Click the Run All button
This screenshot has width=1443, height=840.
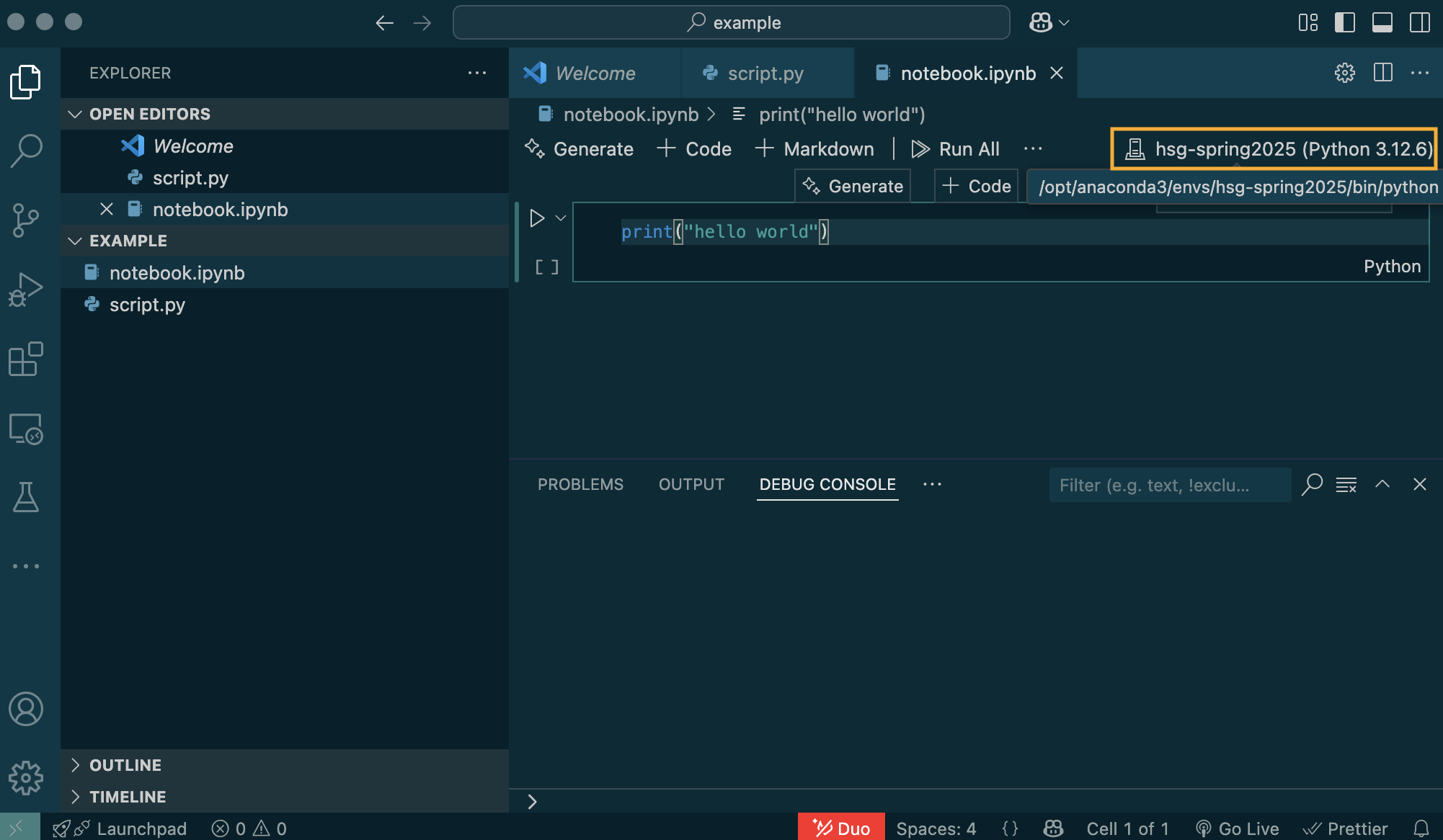click(956, 149)
